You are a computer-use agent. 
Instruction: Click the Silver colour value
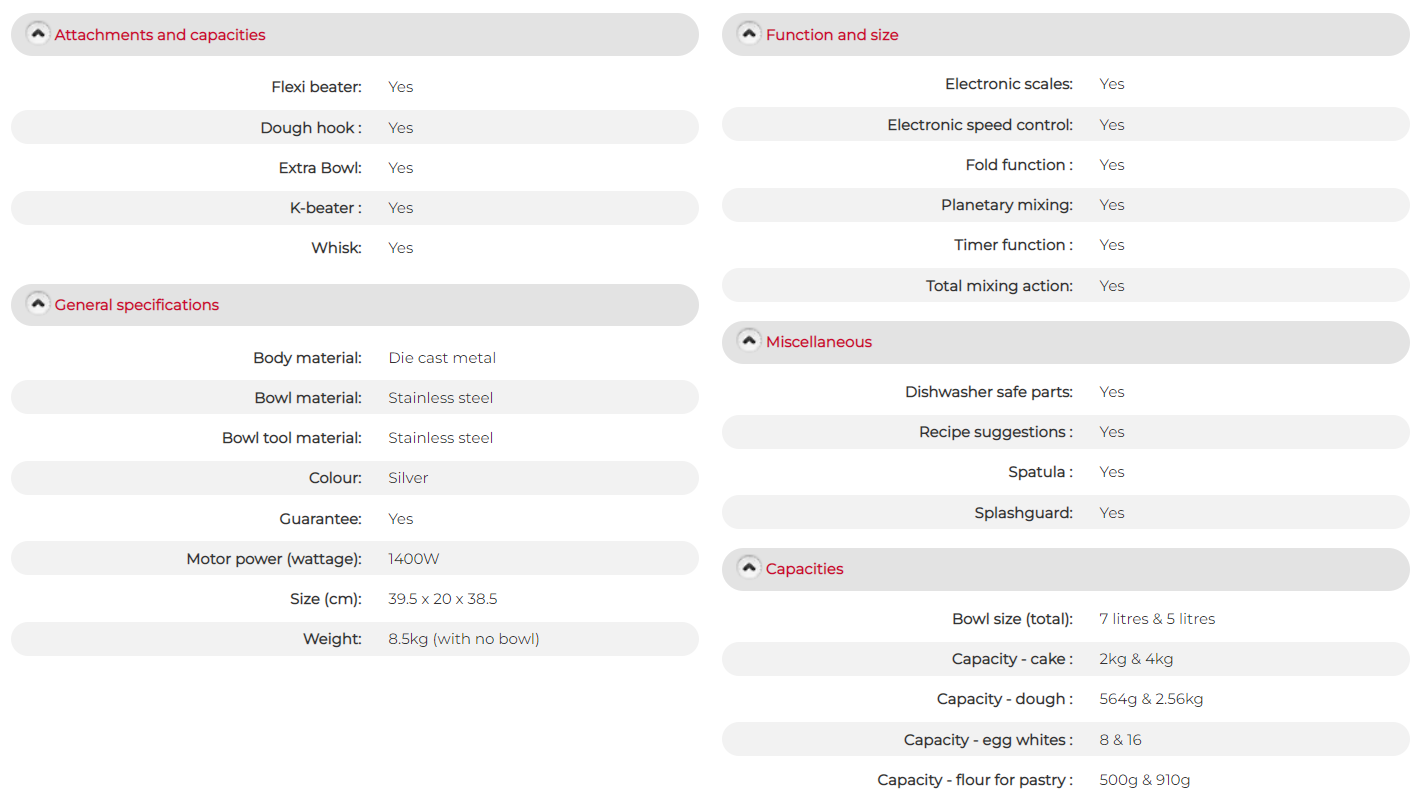point(408,478)
